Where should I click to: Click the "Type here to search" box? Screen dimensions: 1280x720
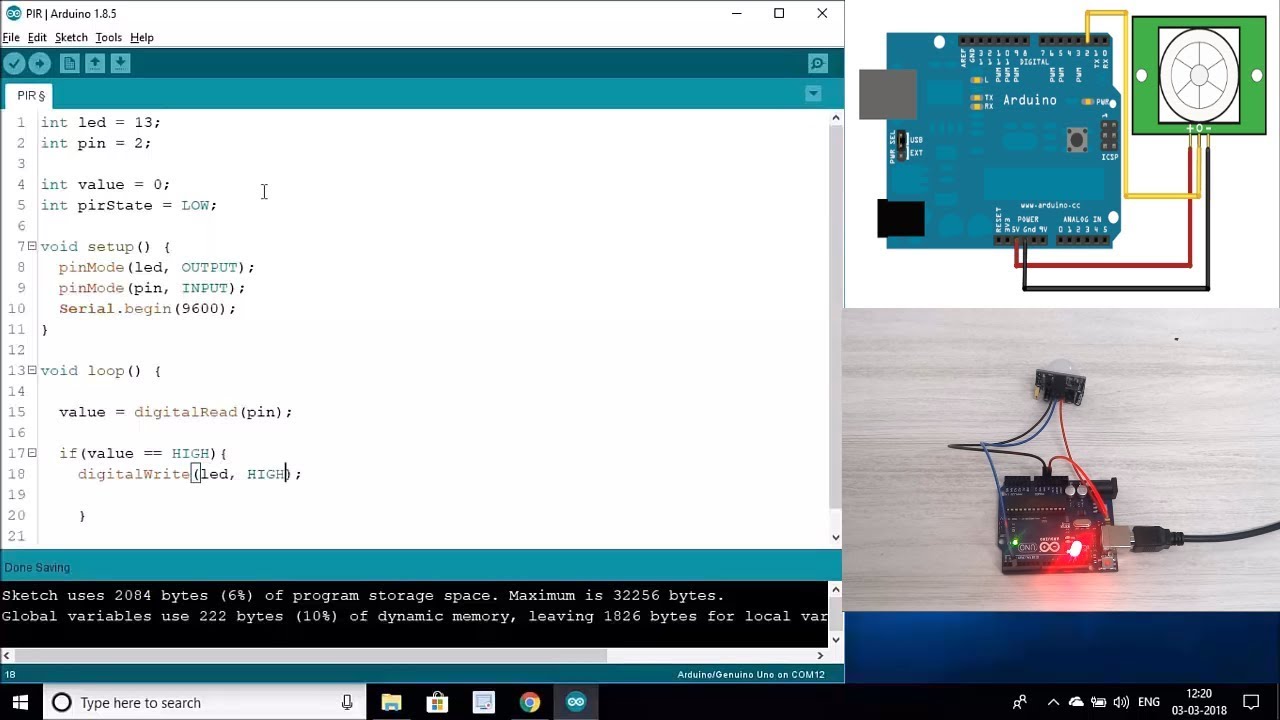205,703
